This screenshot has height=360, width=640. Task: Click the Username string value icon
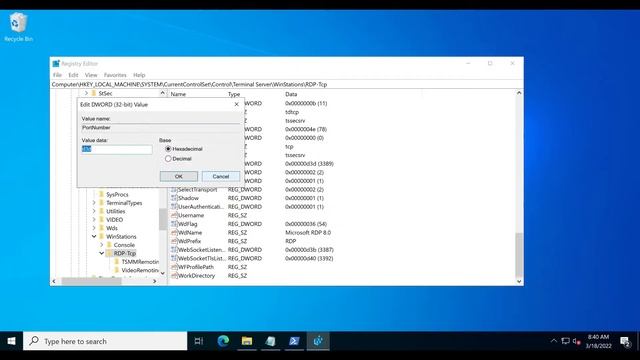pos(174,215)
